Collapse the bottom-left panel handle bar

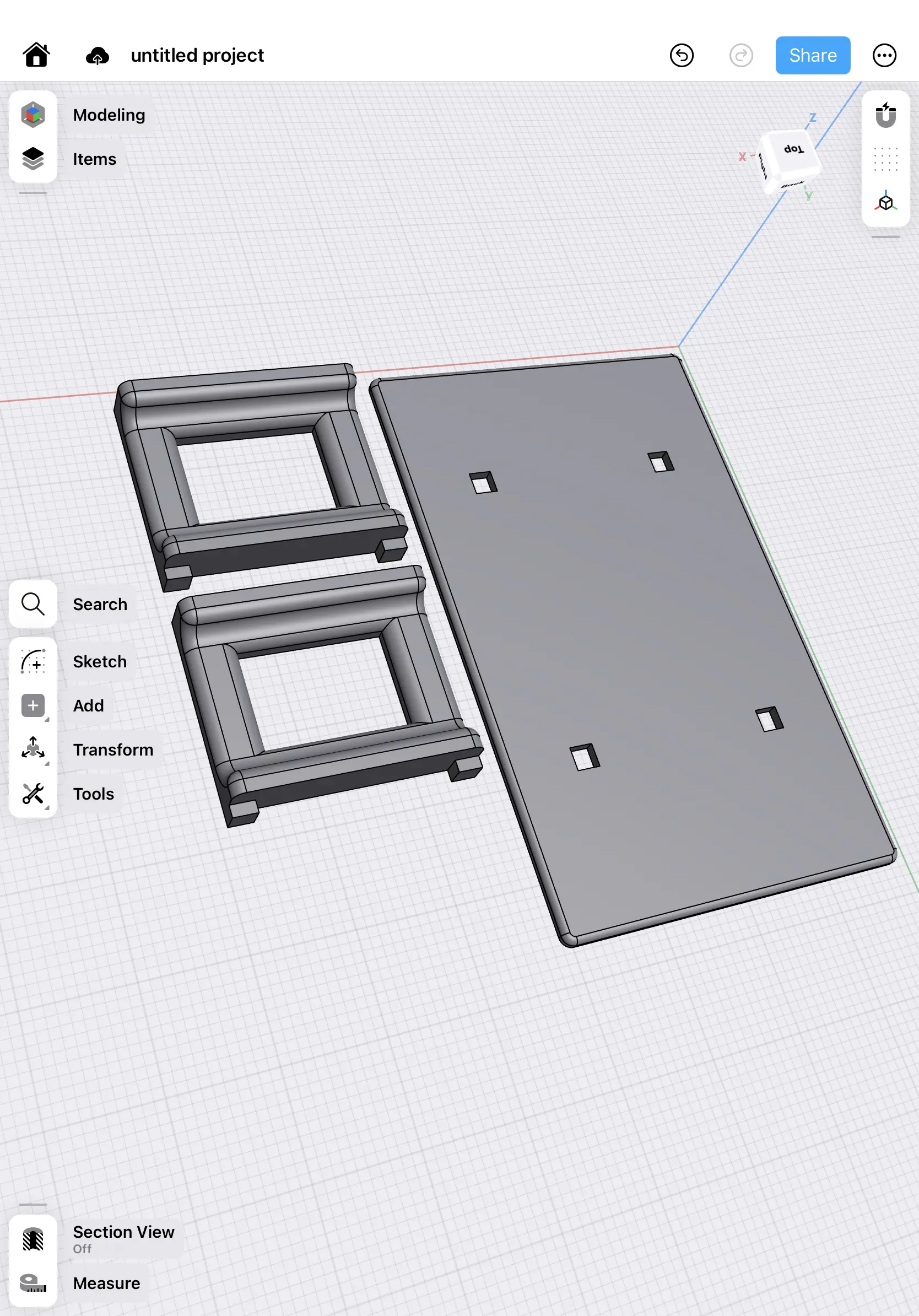33,1205
